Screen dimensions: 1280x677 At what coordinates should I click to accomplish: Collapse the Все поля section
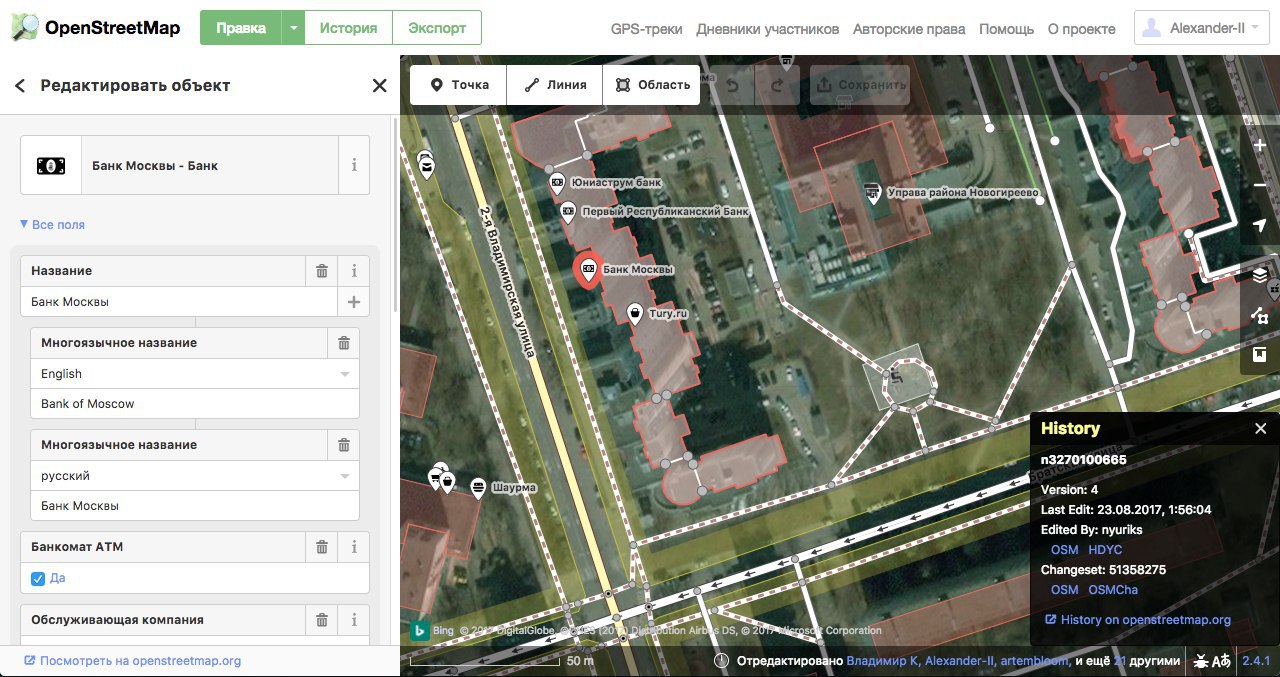(x=52, y=225)
